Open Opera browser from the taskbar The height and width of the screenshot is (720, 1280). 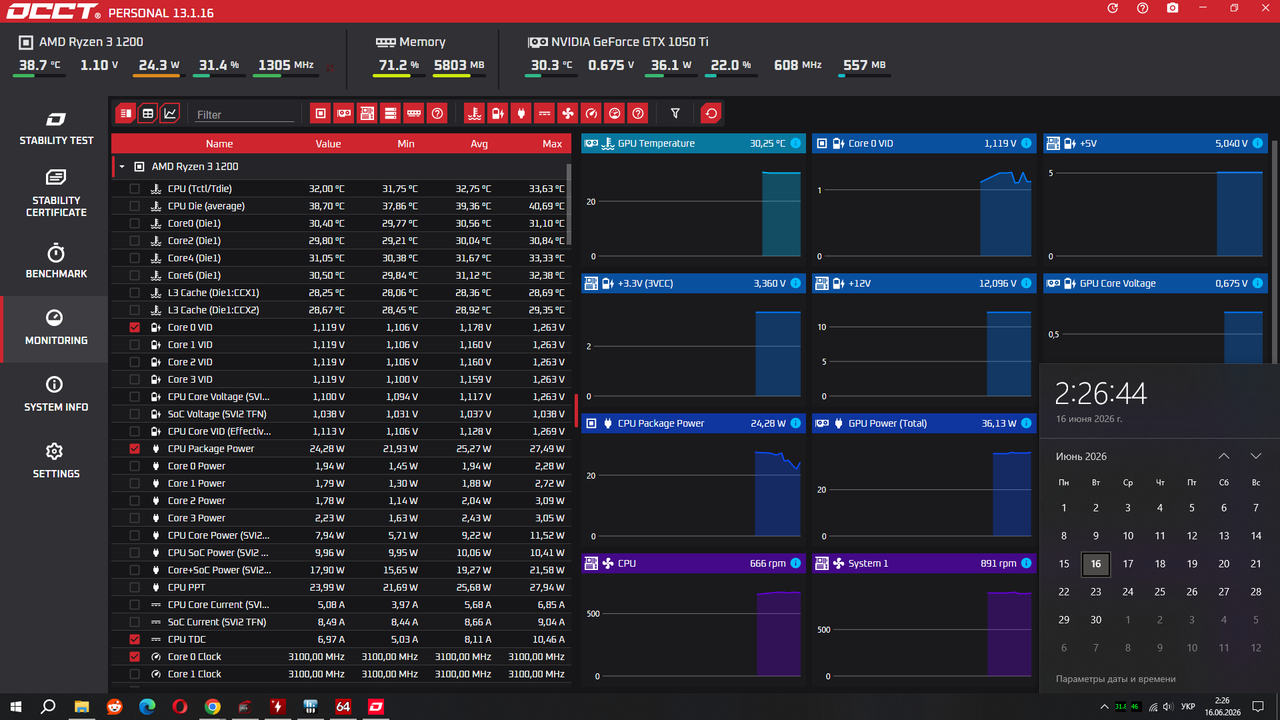coord(180,706)
